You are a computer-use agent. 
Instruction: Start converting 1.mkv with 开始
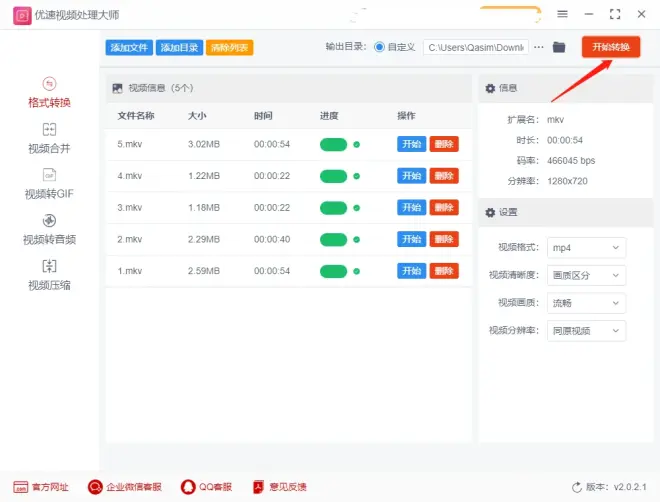[x=412, y=271]
